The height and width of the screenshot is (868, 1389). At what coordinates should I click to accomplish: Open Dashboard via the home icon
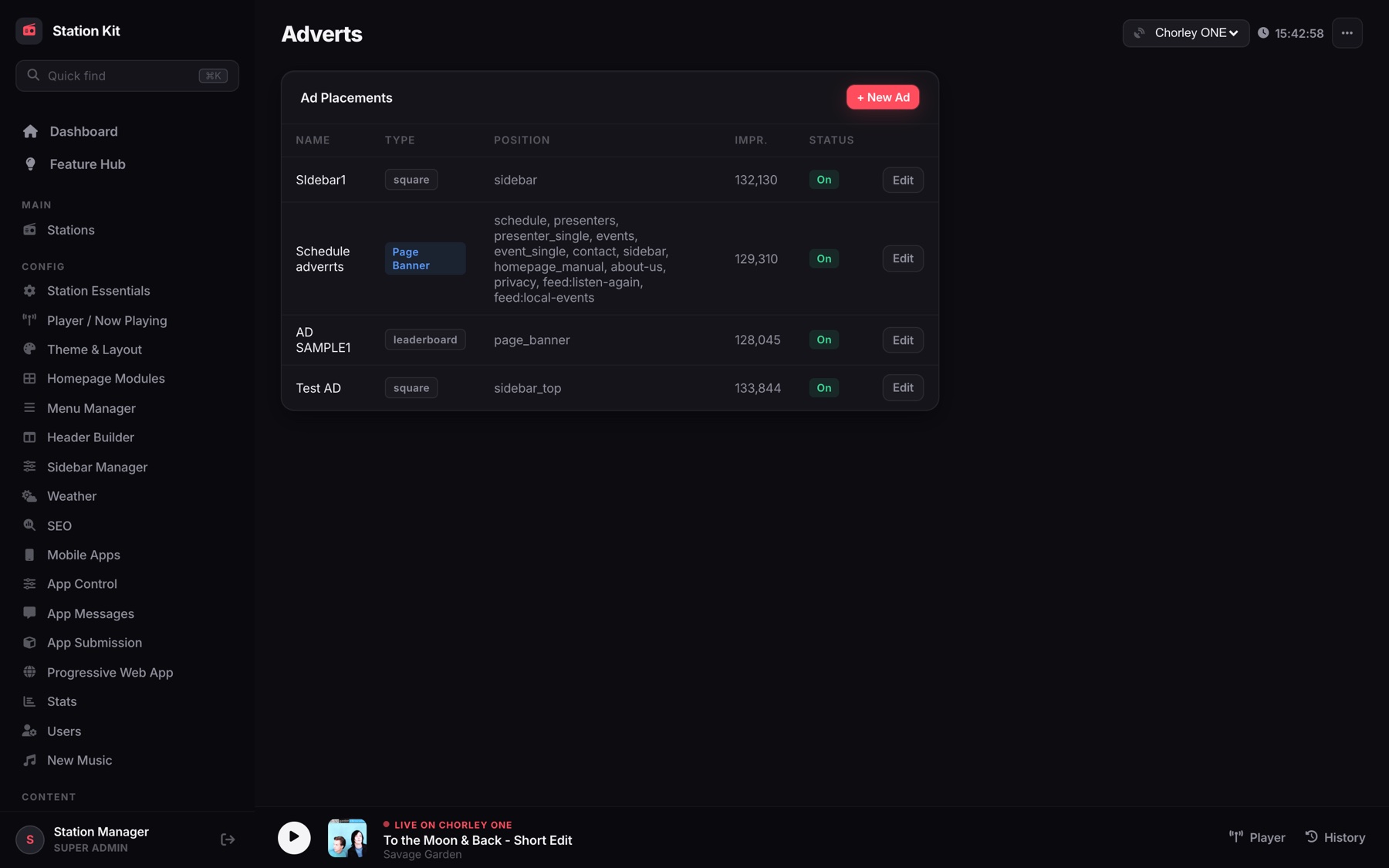30,132
